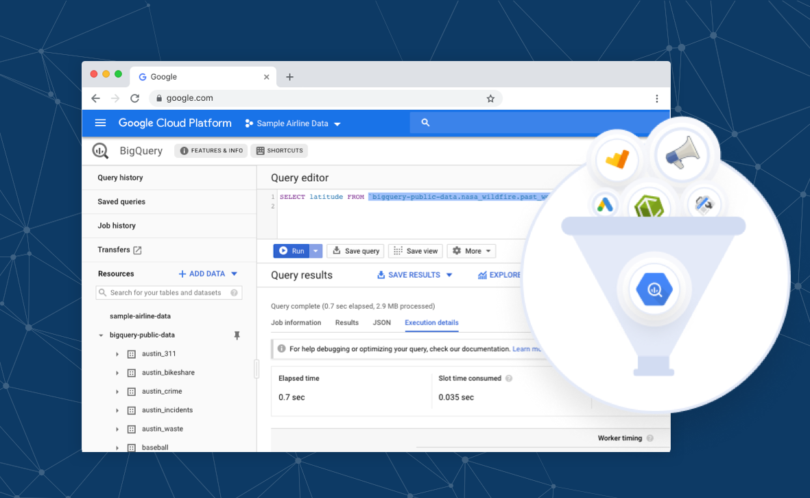Click the megaphone icon in the funnel graphic
Screen dimensions: 810x498
(x=682, y=153)
